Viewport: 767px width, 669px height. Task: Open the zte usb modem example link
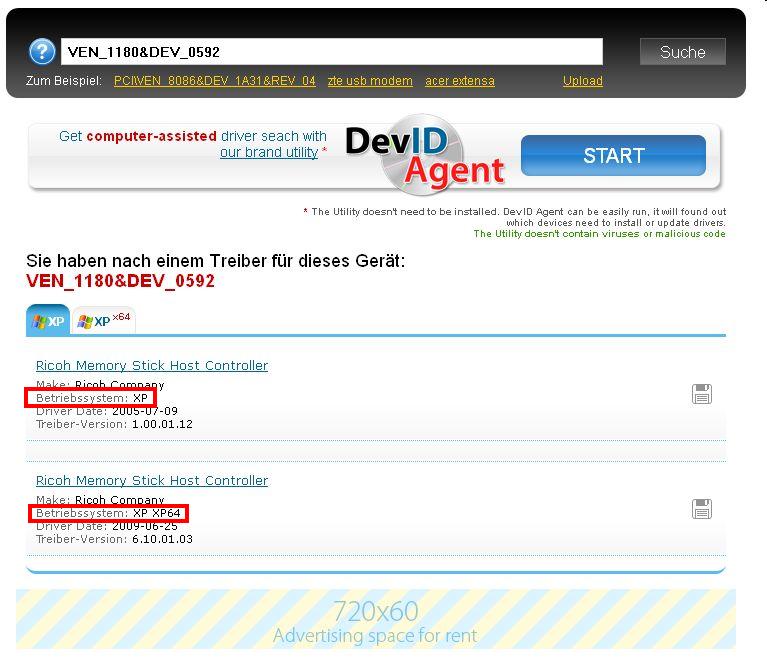click(370, 81)
